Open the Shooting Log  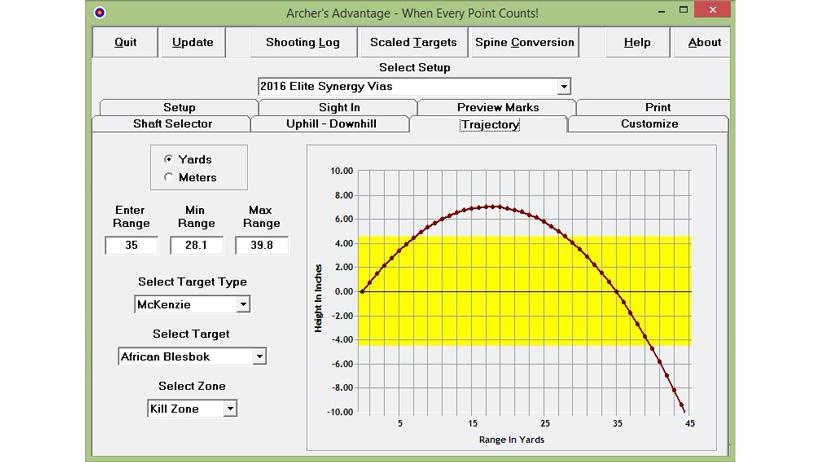(x=303, y=42)
